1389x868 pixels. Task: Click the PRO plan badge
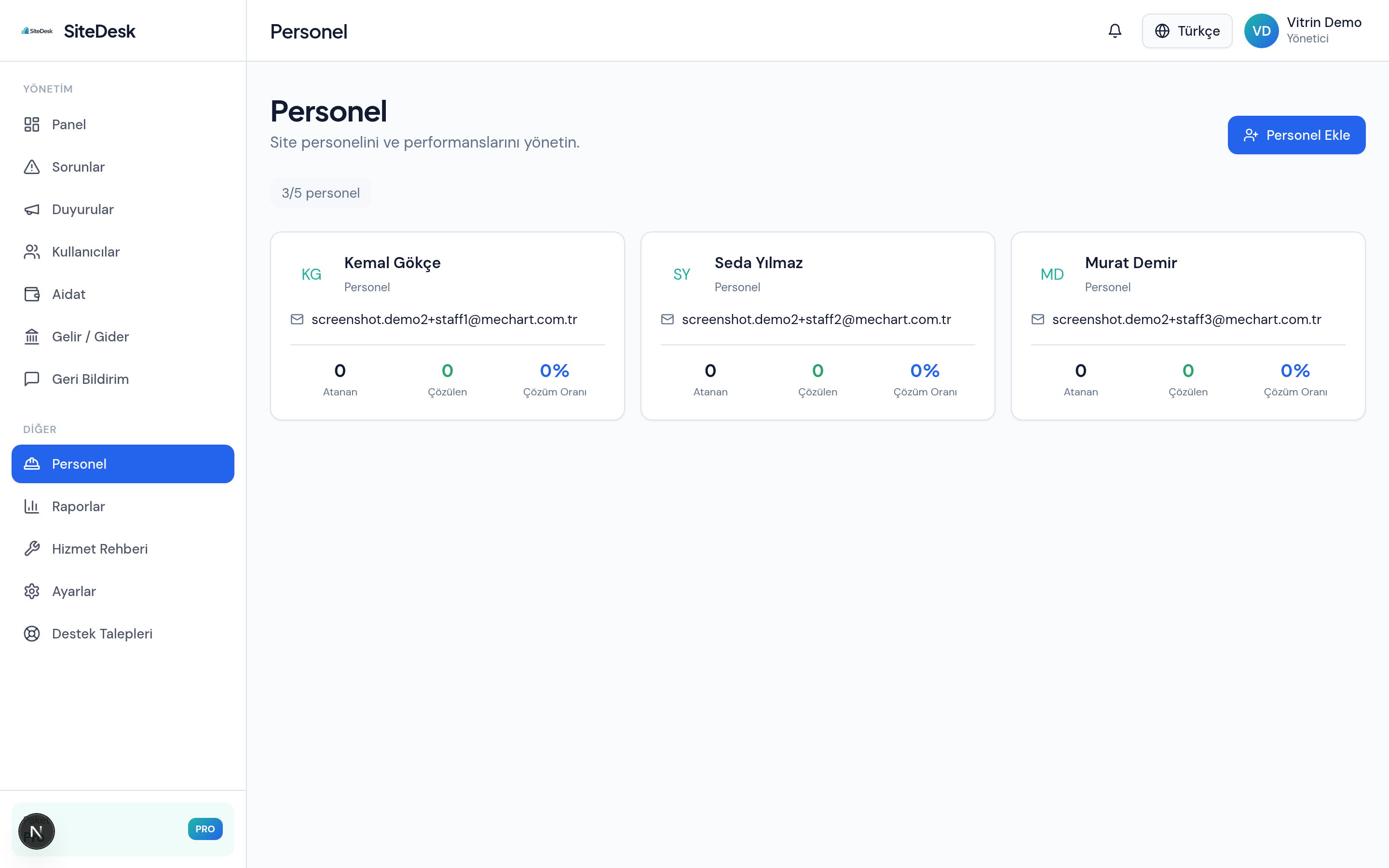[205, 829]
